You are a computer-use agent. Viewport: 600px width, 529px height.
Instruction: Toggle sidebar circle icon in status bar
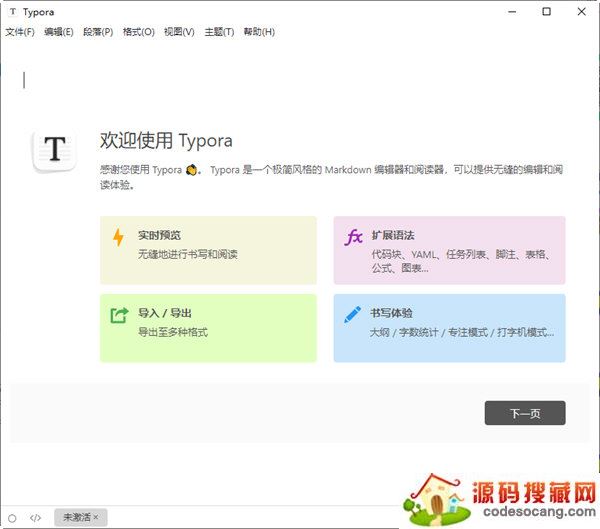tap(12, 518)
